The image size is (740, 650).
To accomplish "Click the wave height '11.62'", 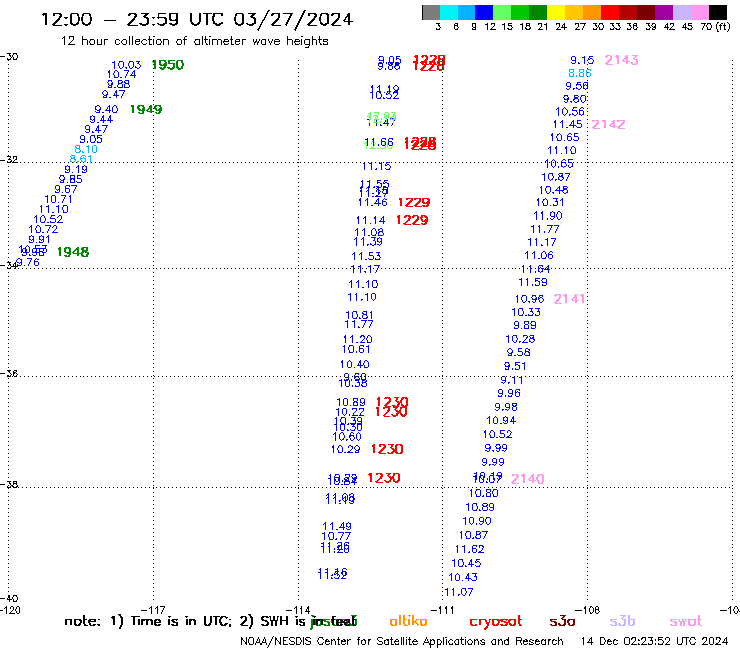I will coord(470,549).
